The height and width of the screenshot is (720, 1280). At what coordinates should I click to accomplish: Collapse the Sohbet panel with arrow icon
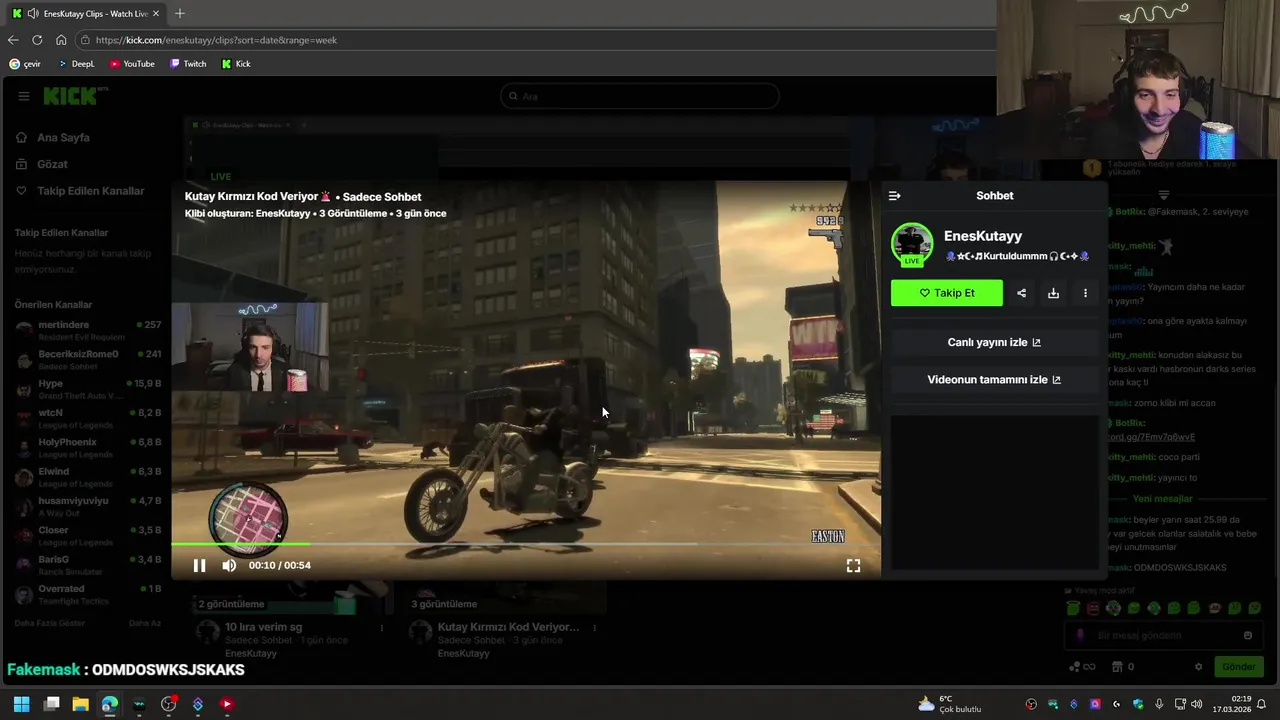pos(894,196)
